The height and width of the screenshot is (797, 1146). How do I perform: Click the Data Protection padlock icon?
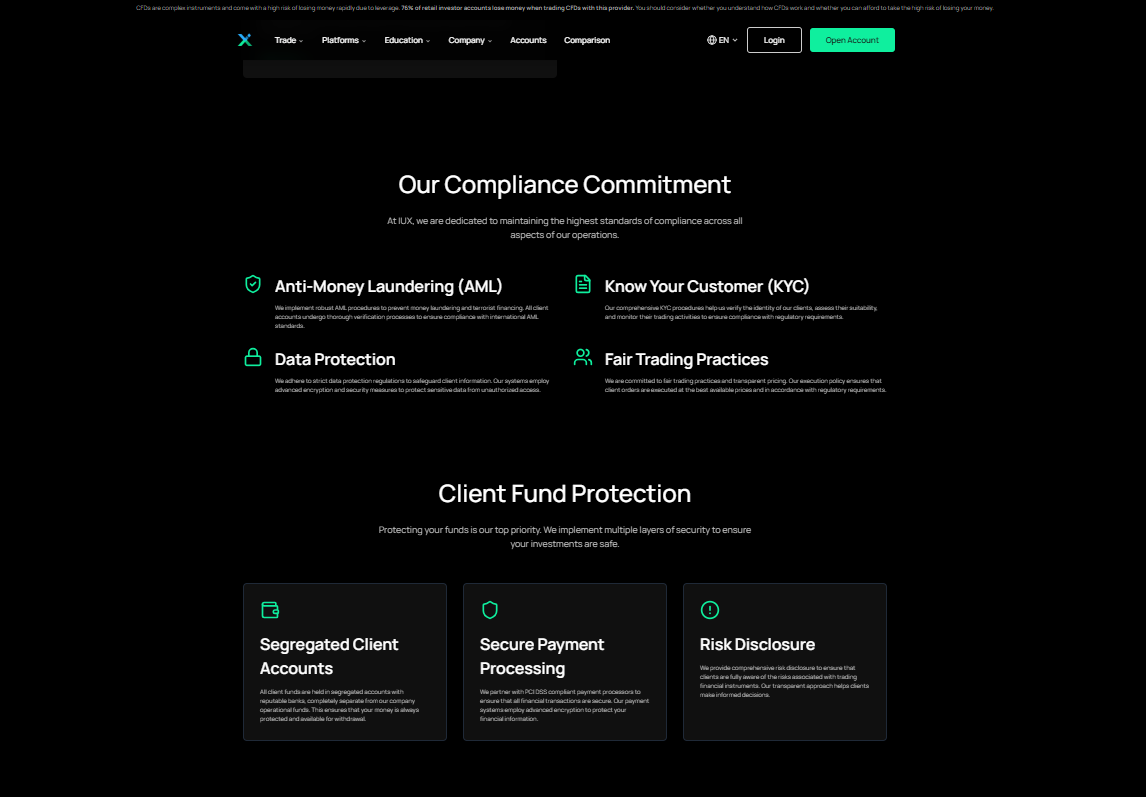tap(252, 358)
